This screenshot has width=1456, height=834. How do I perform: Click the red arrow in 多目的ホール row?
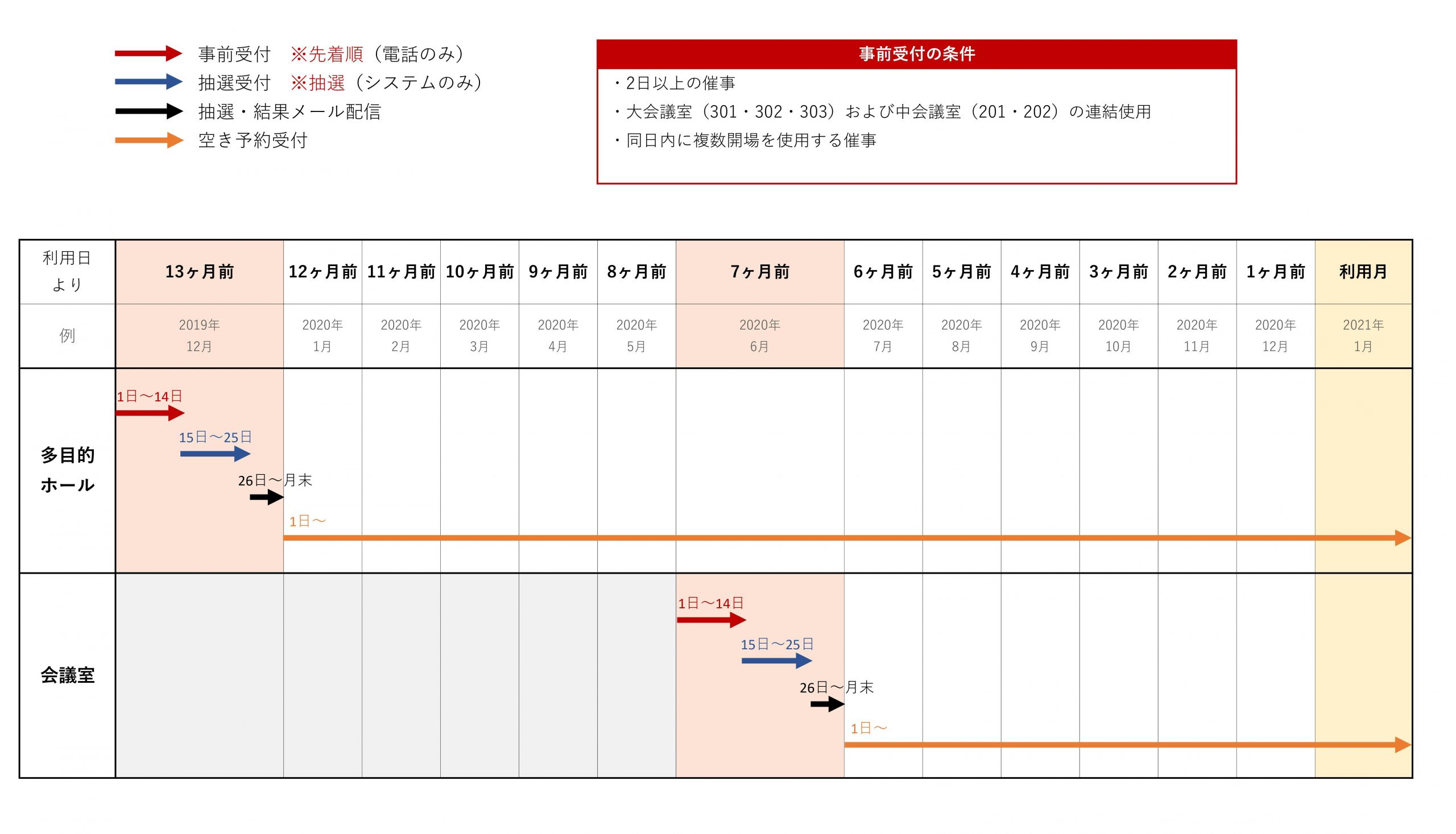point(150,413)
